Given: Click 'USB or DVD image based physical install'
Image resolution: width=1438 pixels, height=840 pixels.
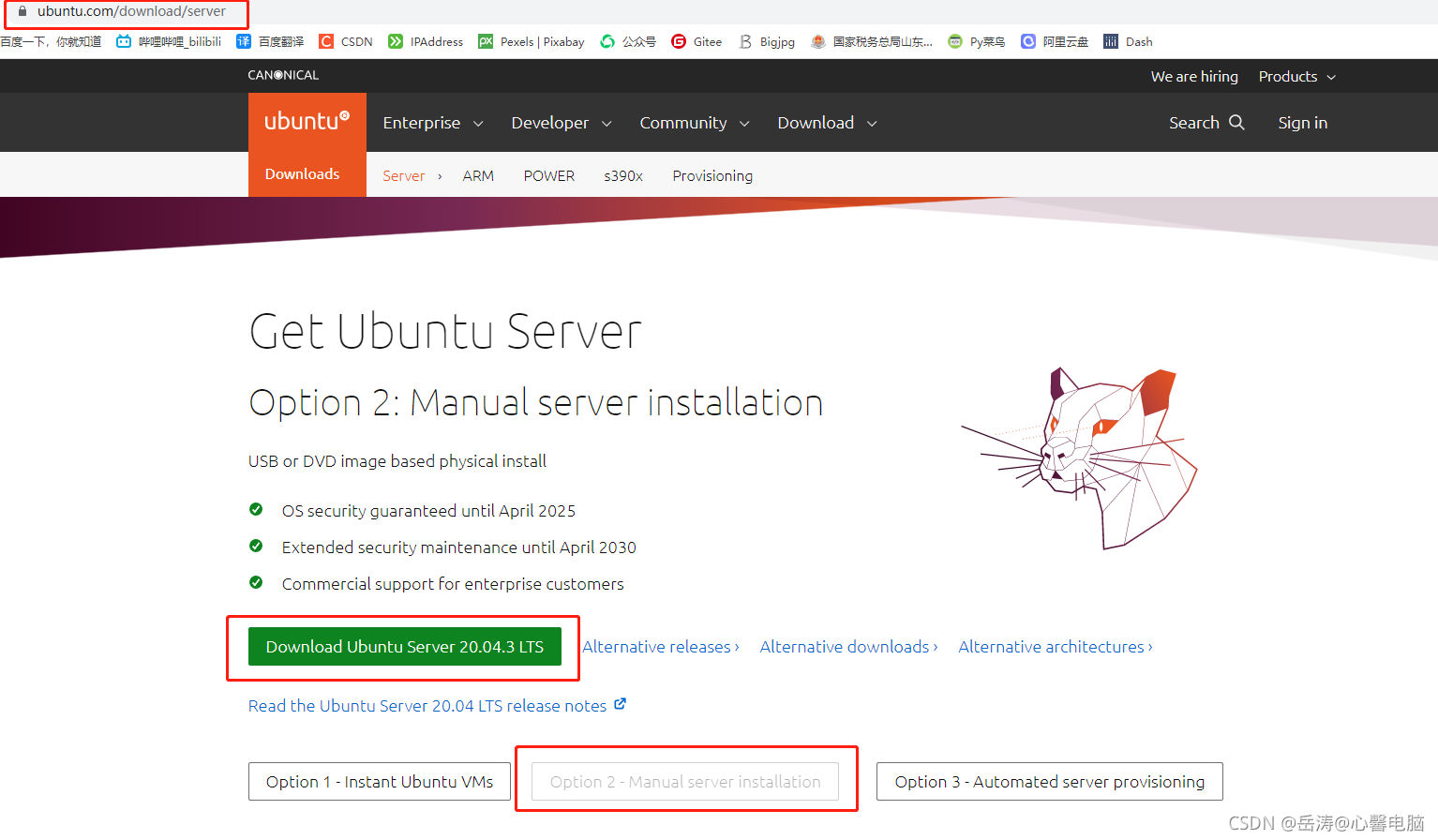Looking at the screenshot, I should (397, 461).
